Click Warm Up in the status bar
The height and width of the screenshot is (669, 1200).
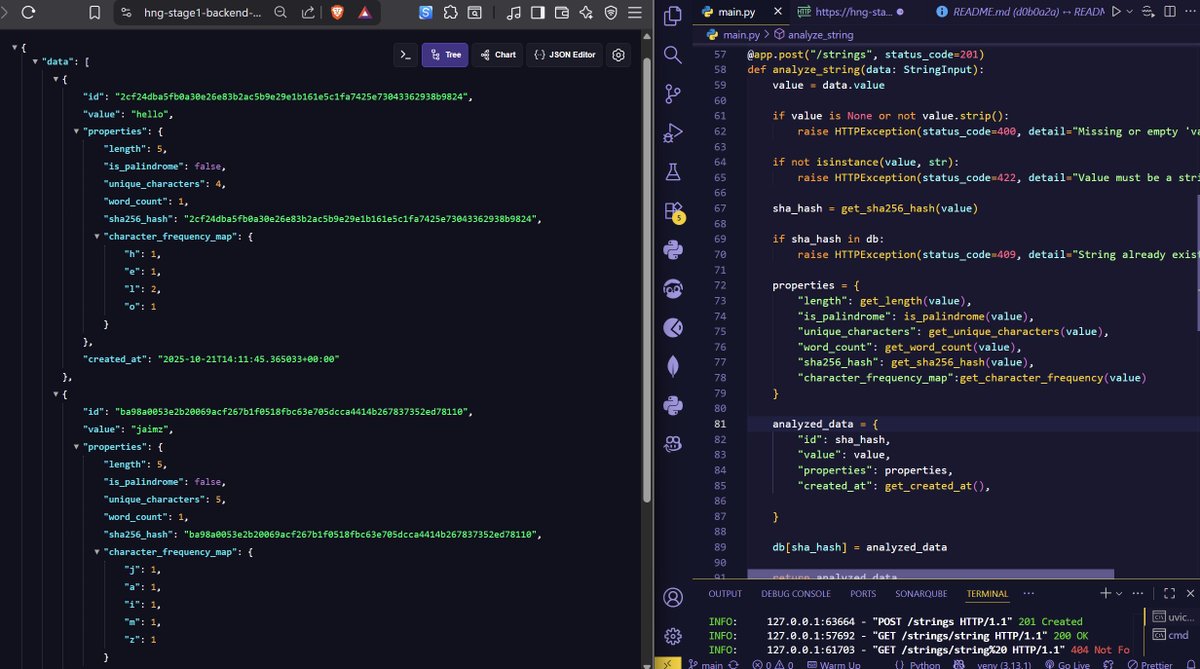click(x=832, y=664)
